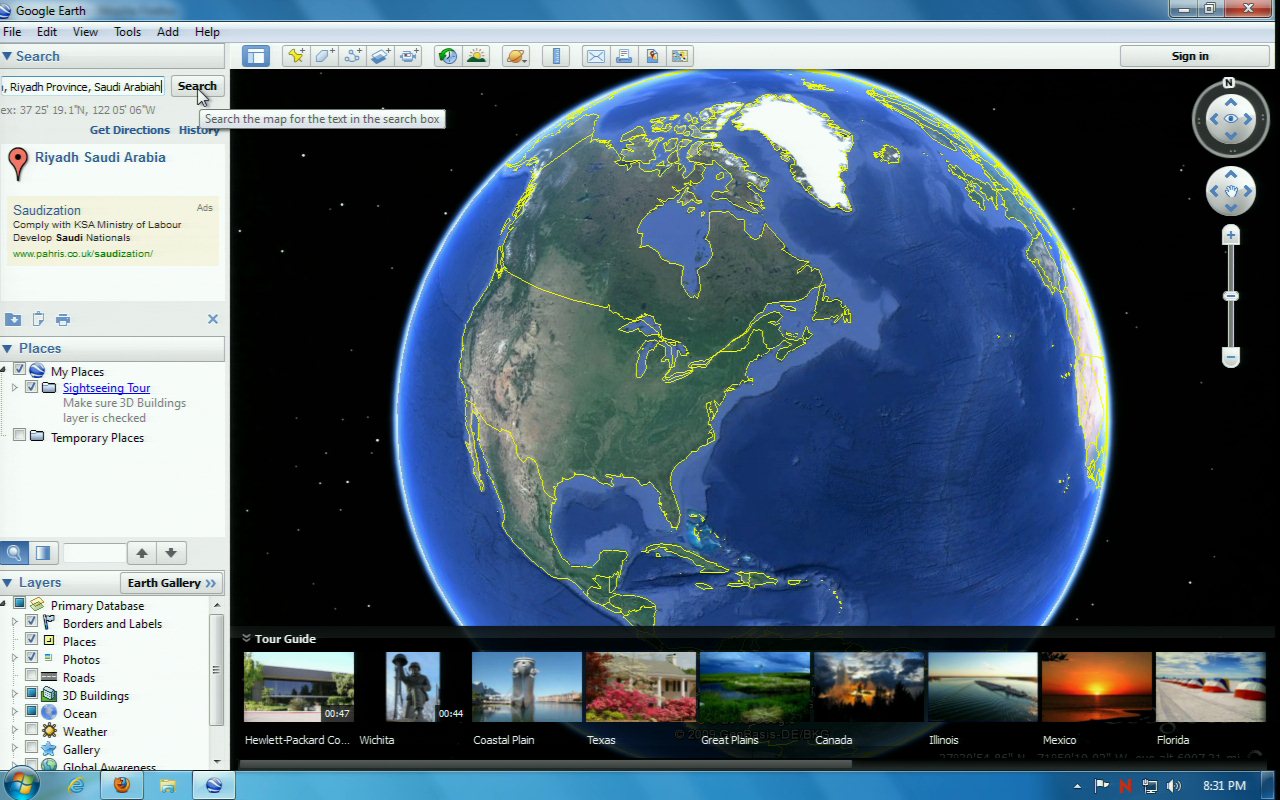Click the zoom slider handle

coord(1231,296)
